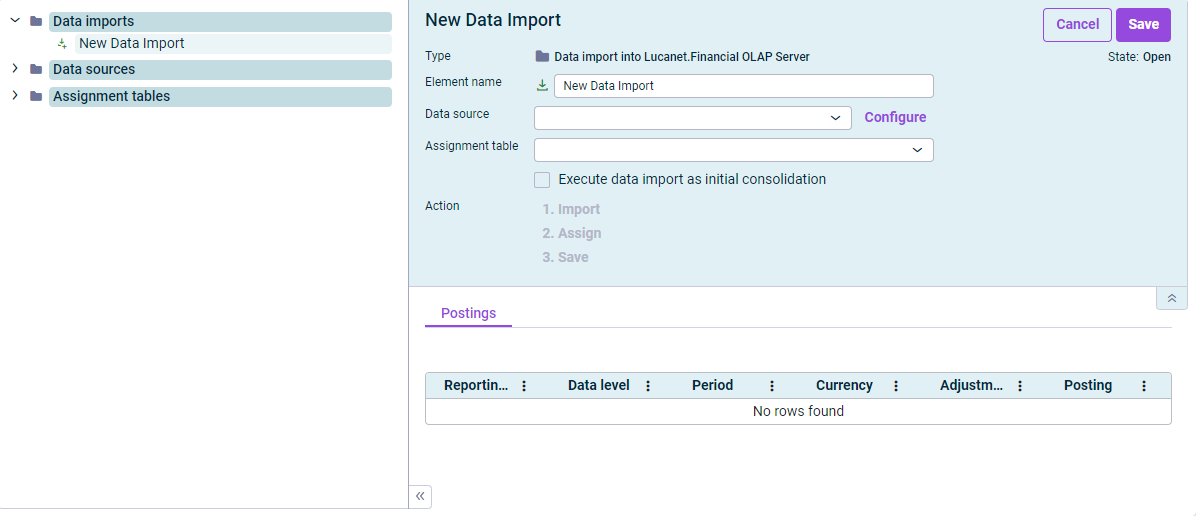Click the Reportin... column header
Image resolution: width=1196 pixels, height=516 pixels.
click(x=476, y=385)
